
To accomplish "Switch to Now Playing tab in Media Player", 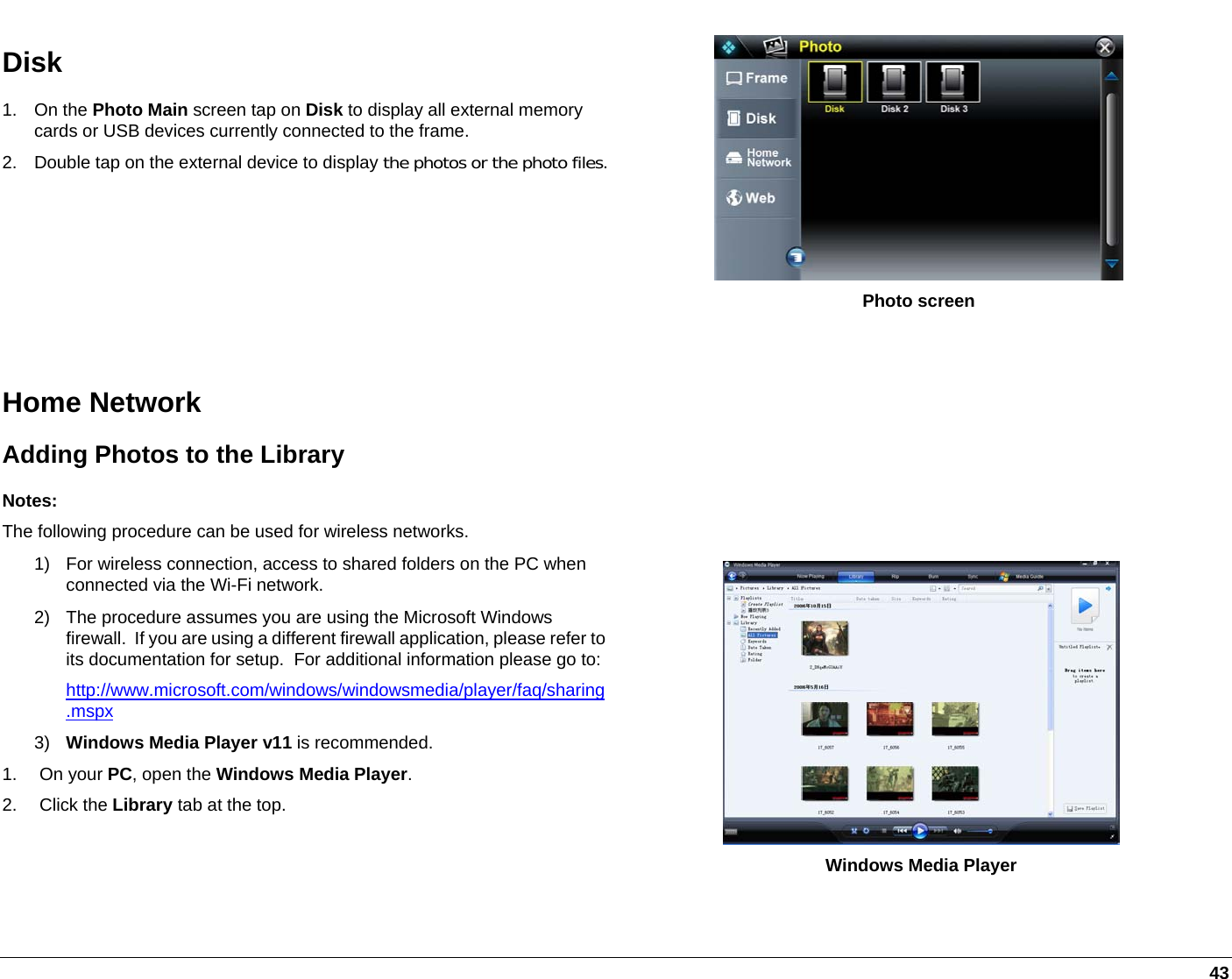I will pos(811,577).
